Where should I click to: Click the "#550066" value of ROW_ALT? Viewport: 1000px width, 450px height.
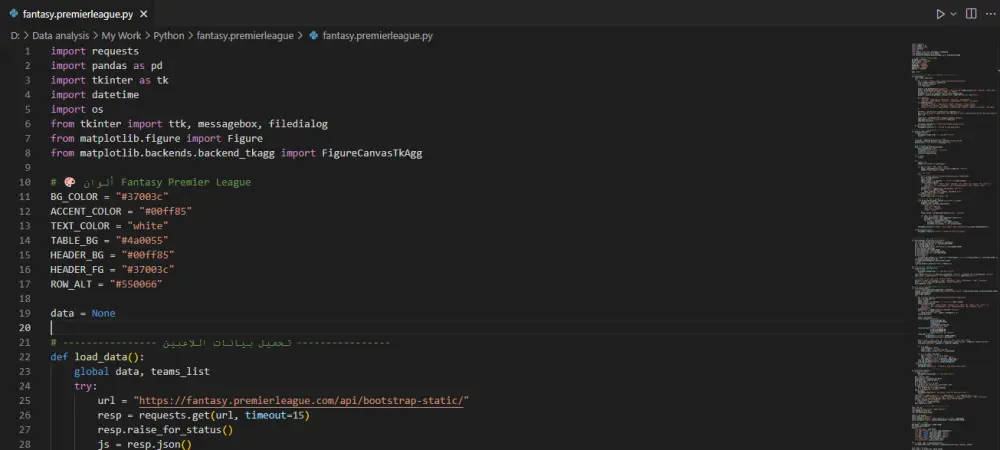136,284
